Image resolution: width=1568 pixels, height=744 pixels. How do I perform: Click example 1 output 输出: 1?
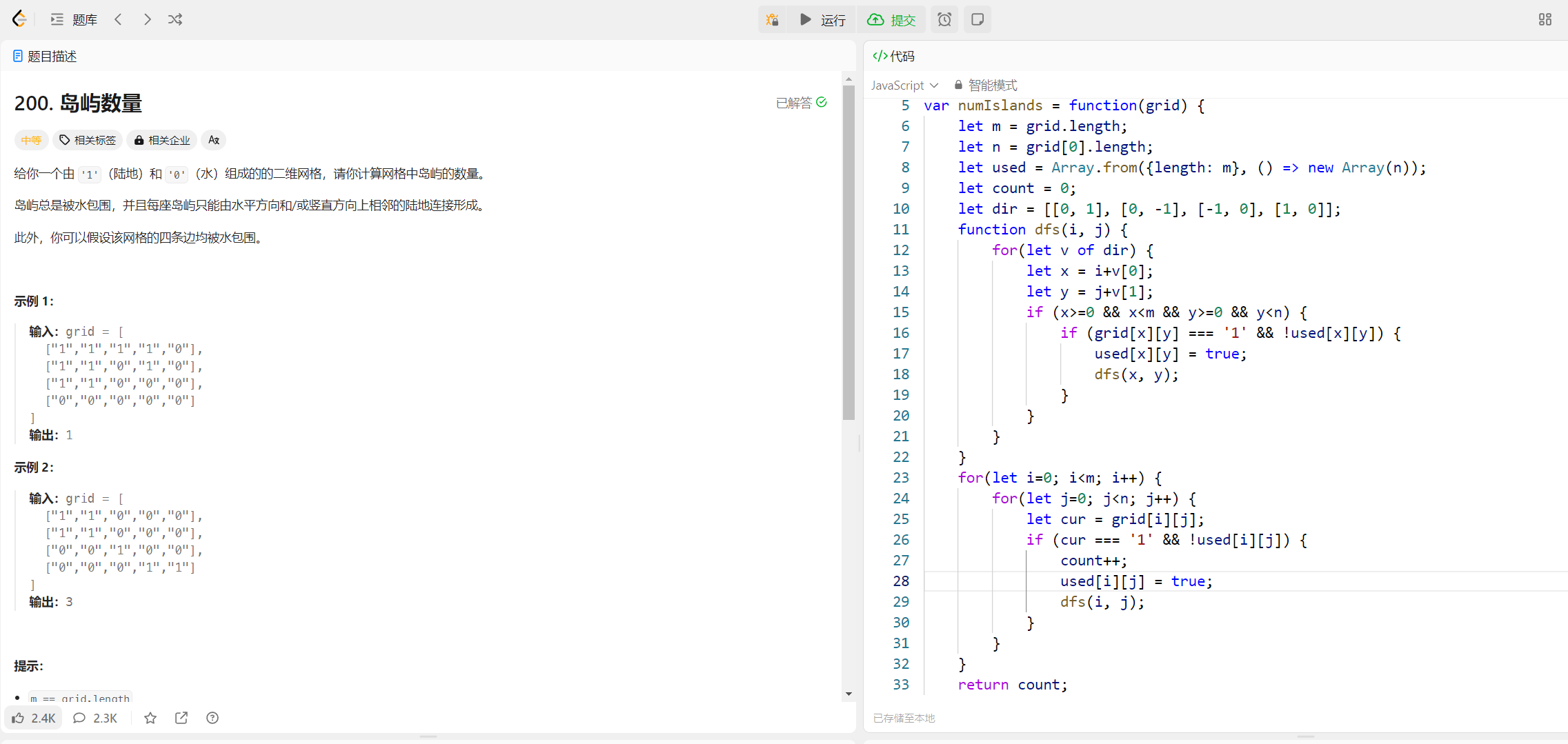(x=50, y=435)
